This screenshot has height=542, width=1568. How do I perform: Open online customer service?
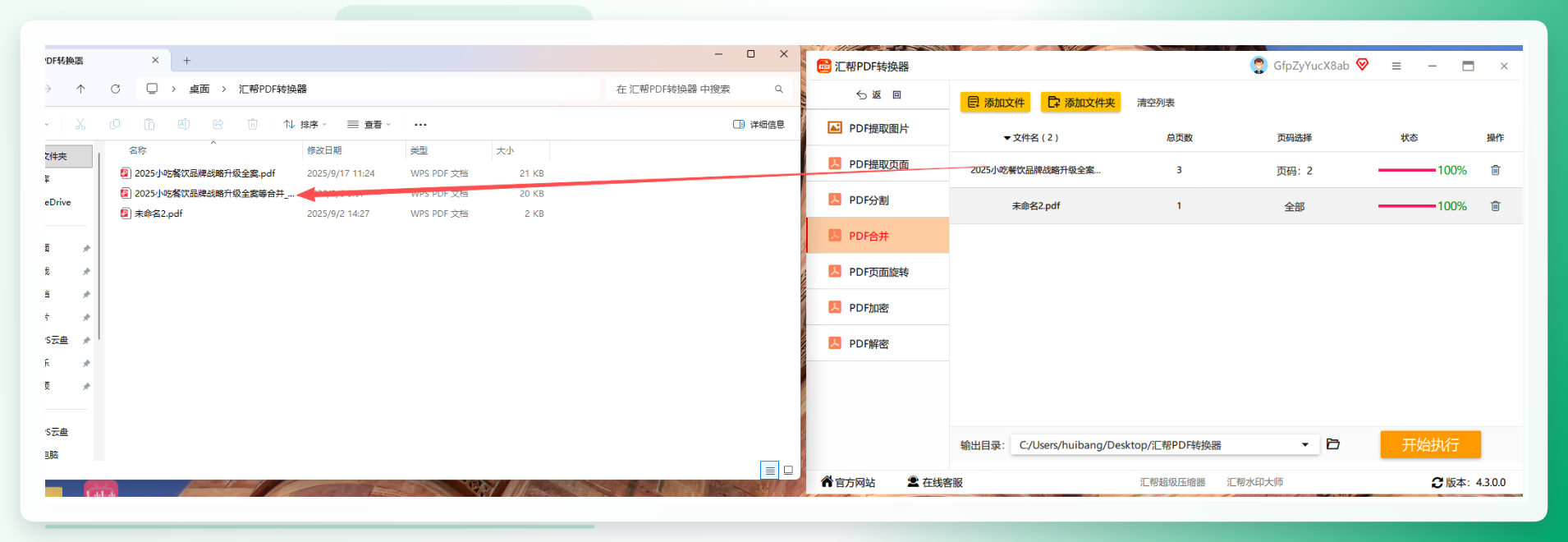pos(935,482)
